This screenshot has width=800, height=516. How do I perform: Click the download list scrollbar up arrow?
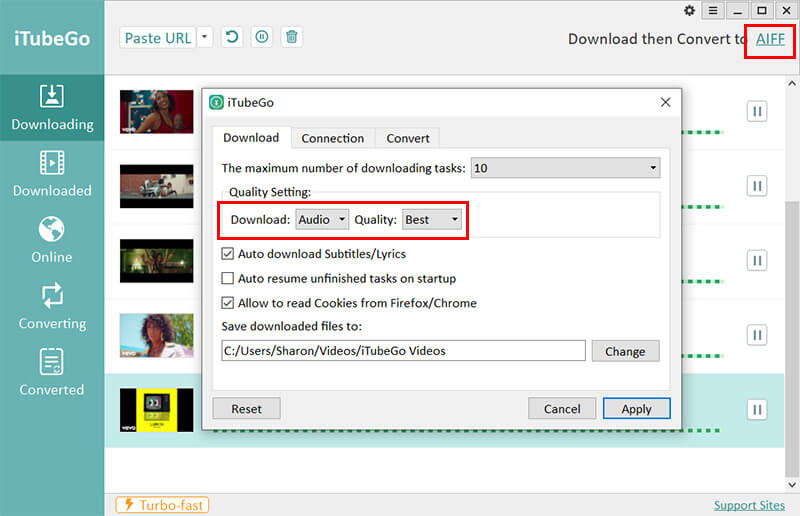792,83
